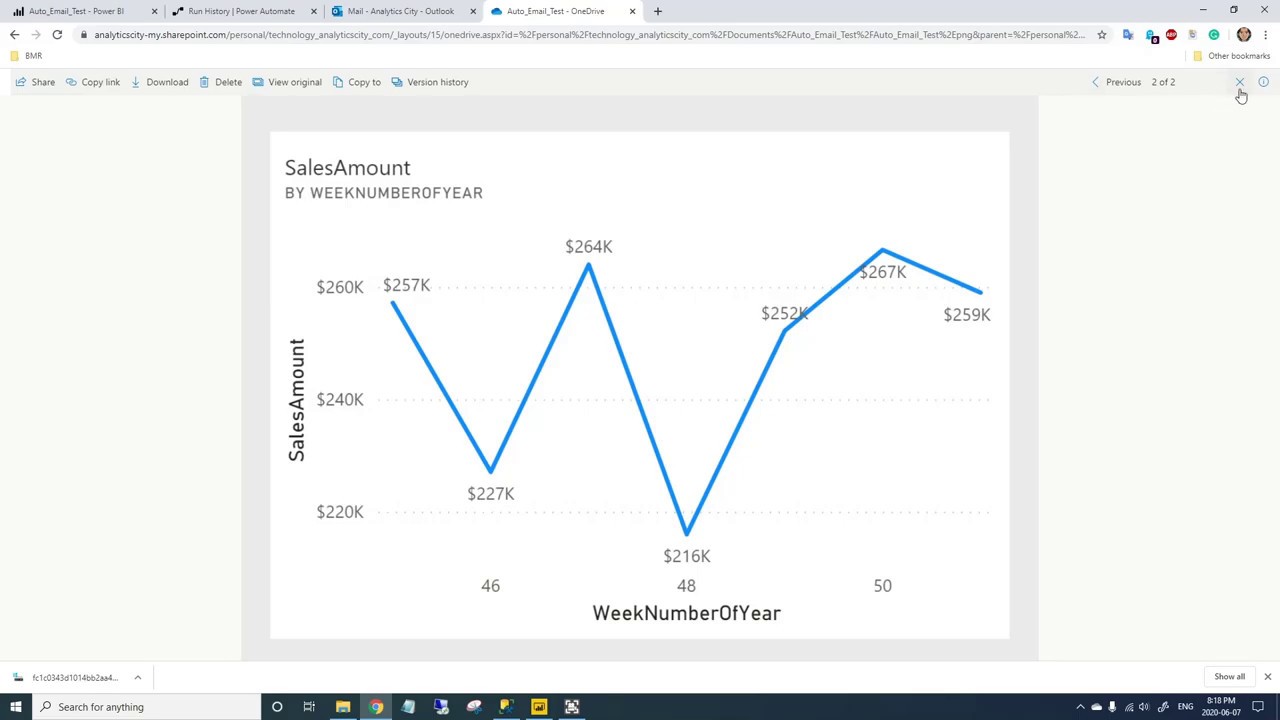Click the microphone tray icon
1280x720 pixels.
coord(1112,707)
